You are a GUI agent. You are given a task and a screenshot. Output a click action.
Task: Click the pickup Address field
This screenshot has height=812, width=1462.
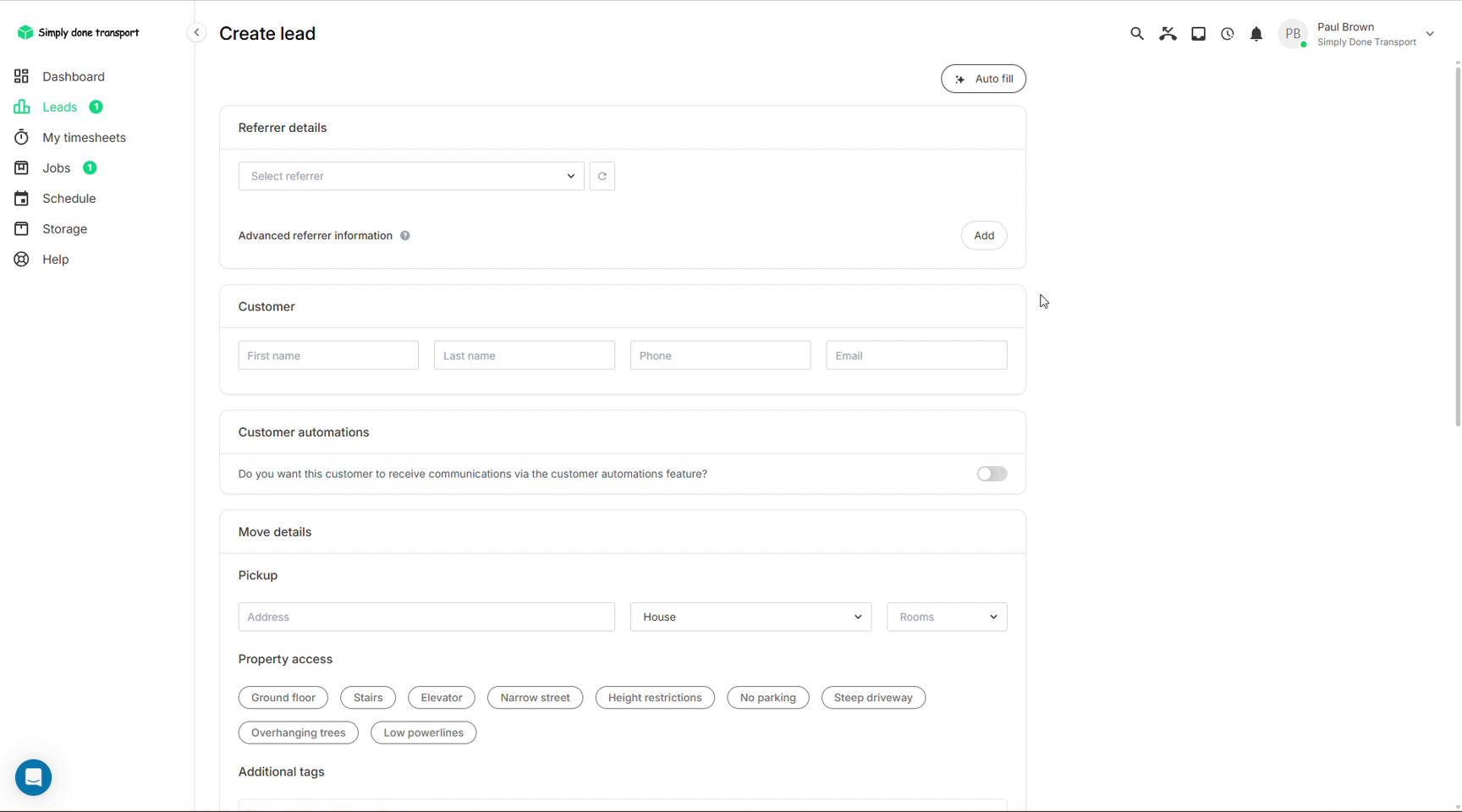click(x=426, y=617)
